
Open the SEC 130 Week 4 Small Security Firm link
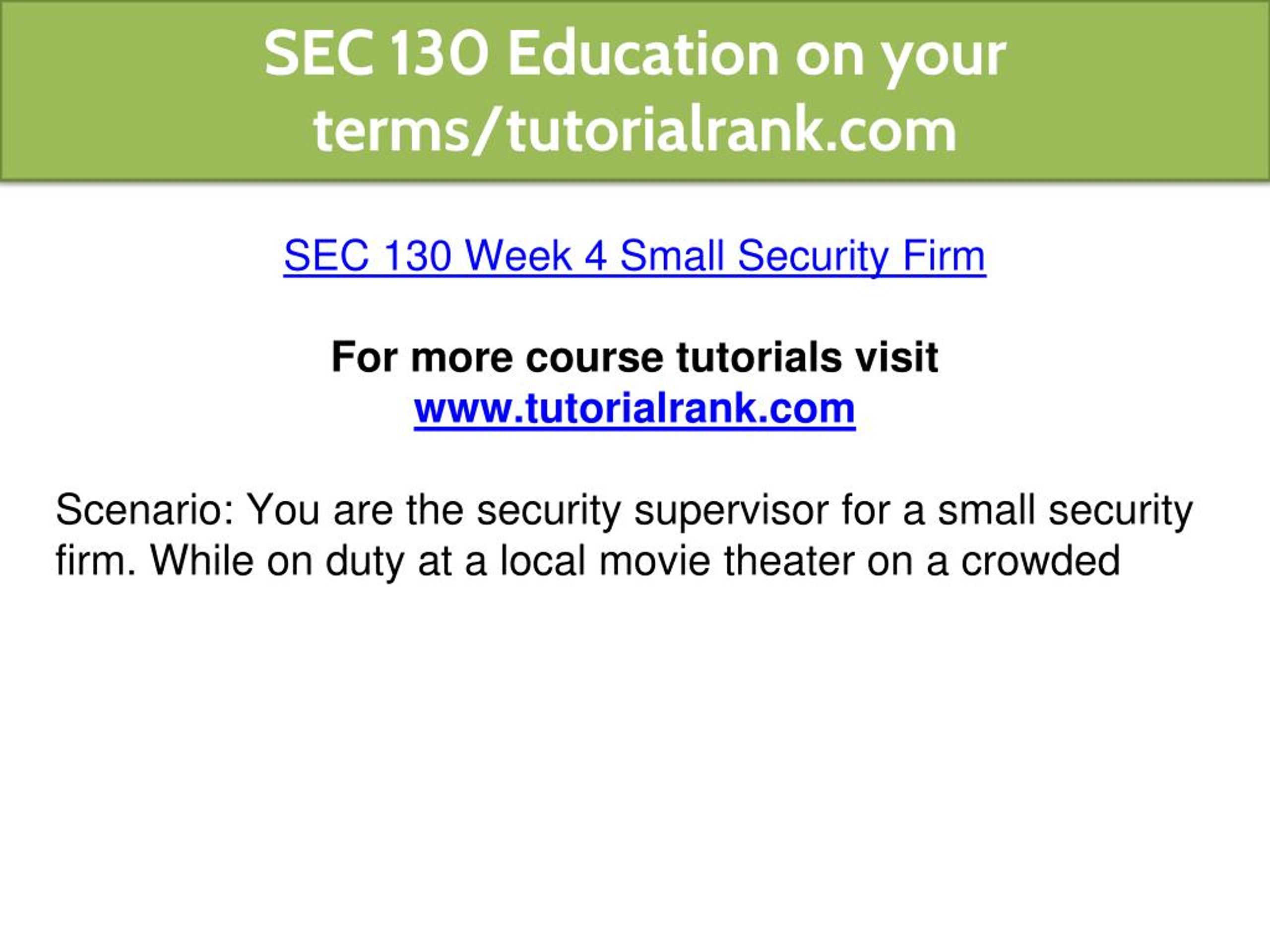635,256
